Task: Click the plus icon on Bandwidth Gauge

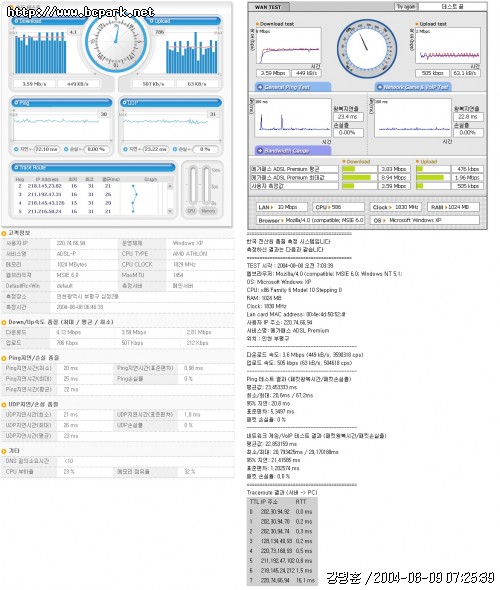Action: [x=260, y=151]
